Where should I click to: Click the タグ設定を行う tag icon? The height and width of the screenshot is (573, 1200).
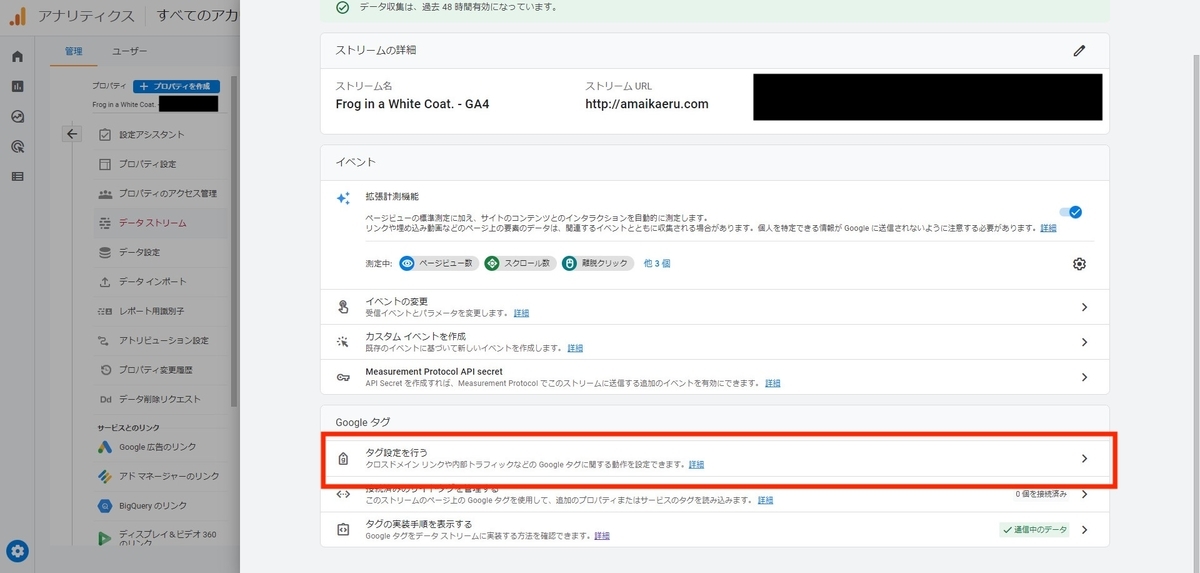coord(343,459)
